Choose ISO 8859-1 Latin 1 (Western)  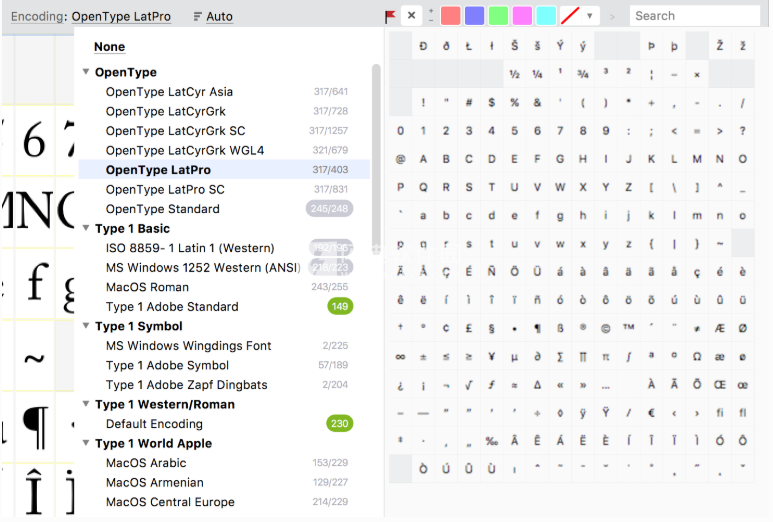pyautogui.click(x=224, y=248)
